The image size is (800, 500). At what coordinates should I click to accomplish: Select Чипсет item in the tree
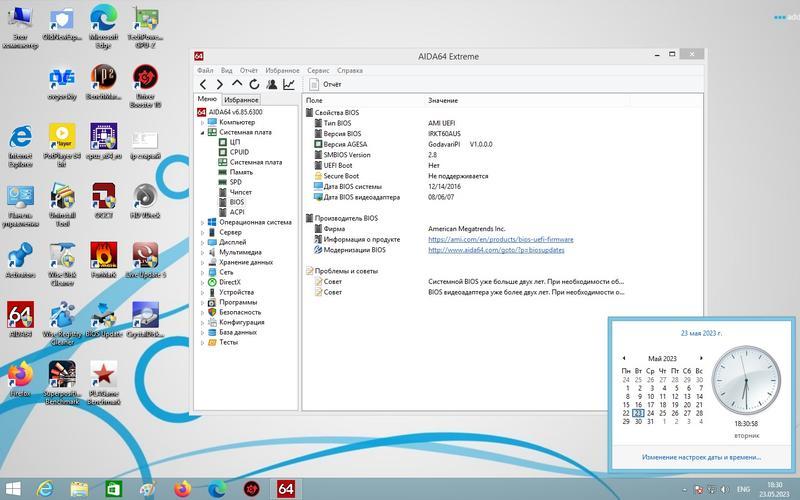[241, 192]
